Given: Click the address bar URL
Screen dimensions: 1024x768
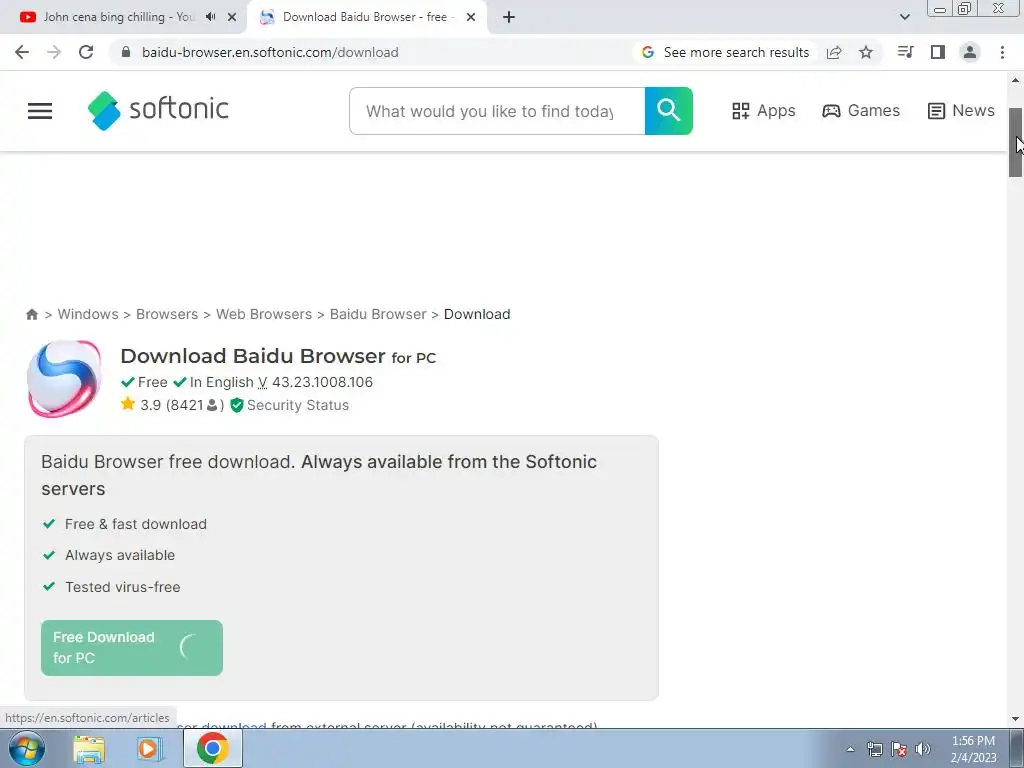Looking at the screenshot, I should point(270,52).
